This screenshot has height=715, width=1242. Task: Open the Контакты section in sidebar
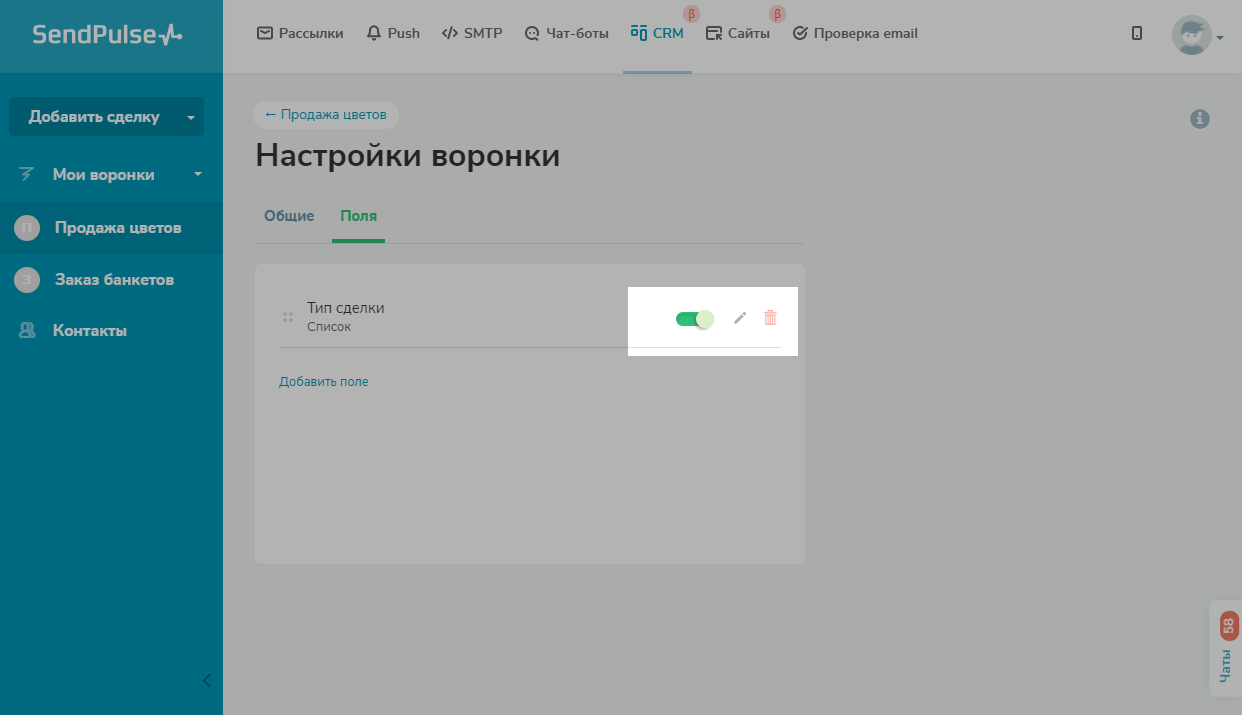click(x=89, y=331)
